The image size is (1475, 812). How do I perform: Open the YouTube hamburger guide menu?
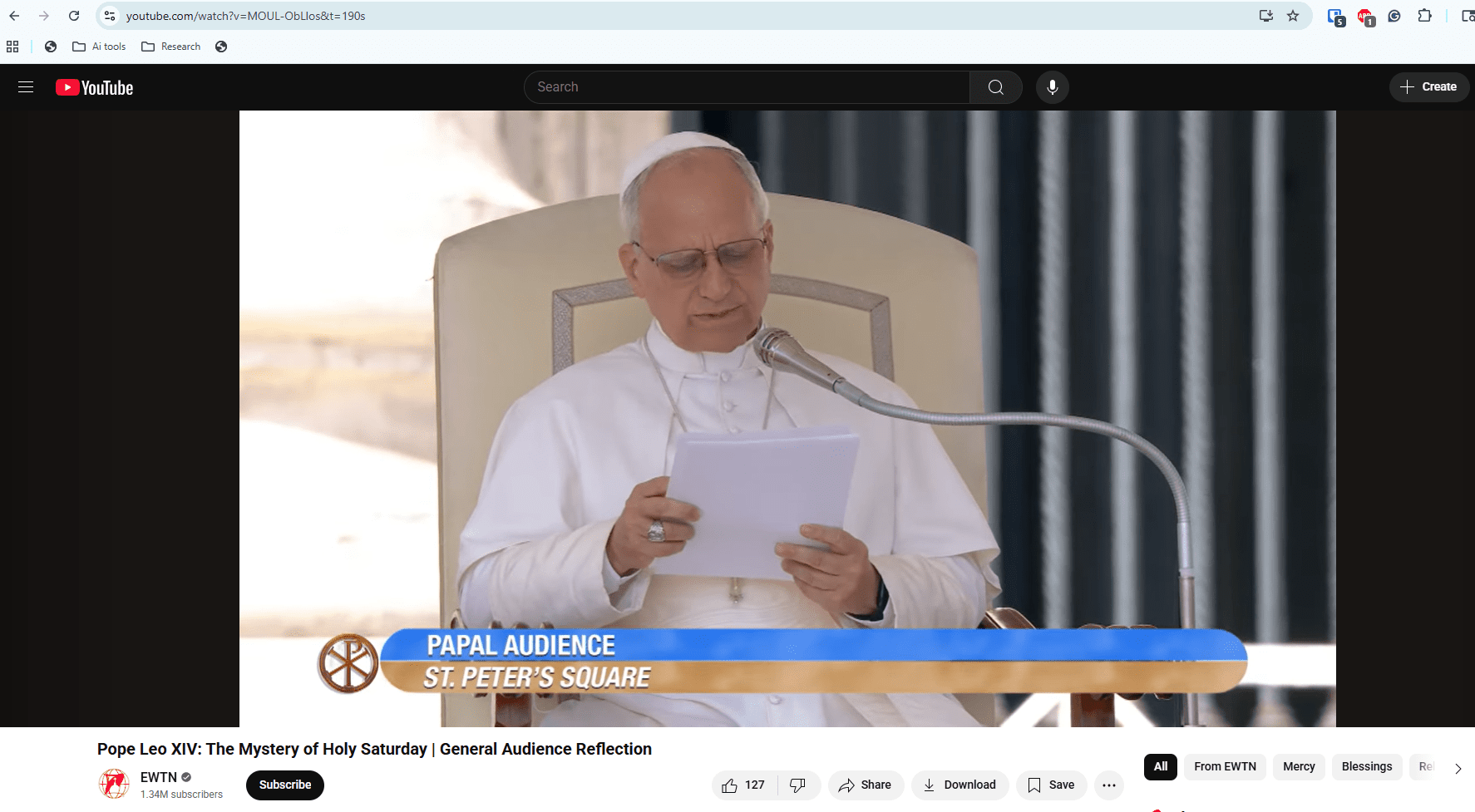click(26, 87)
